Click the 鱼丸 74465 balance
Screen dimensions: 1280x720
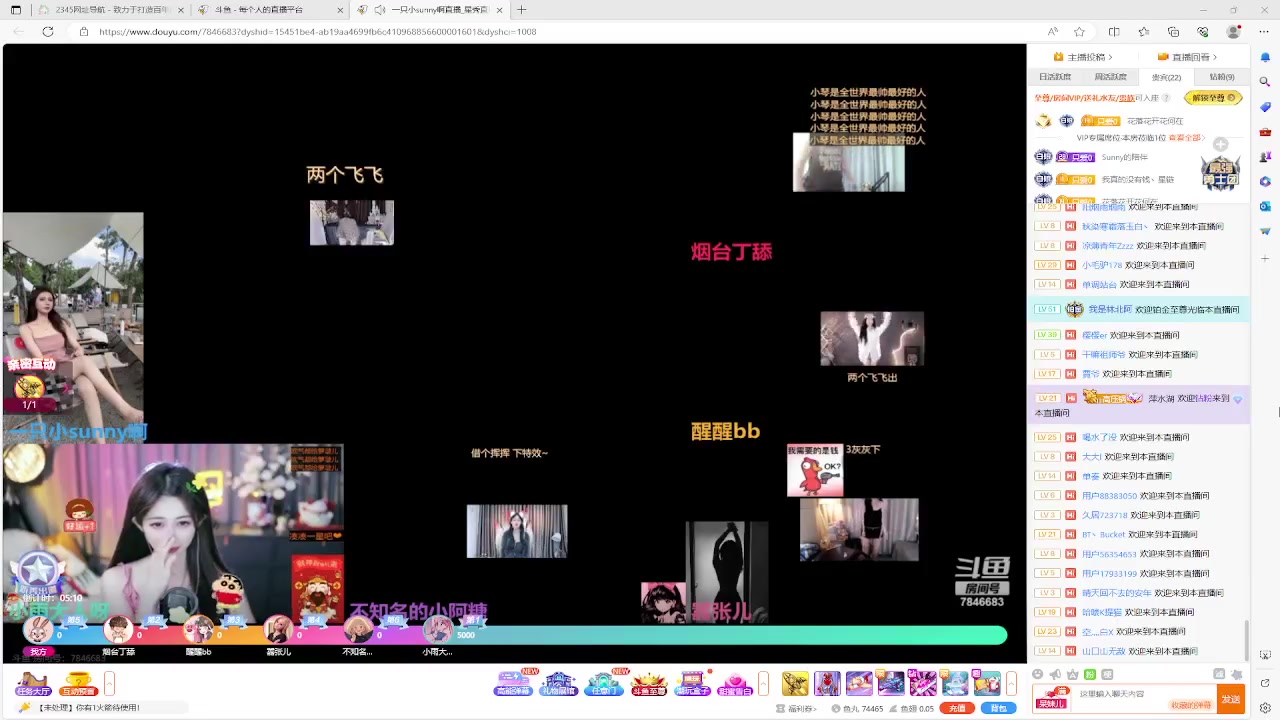pos(857,708)
